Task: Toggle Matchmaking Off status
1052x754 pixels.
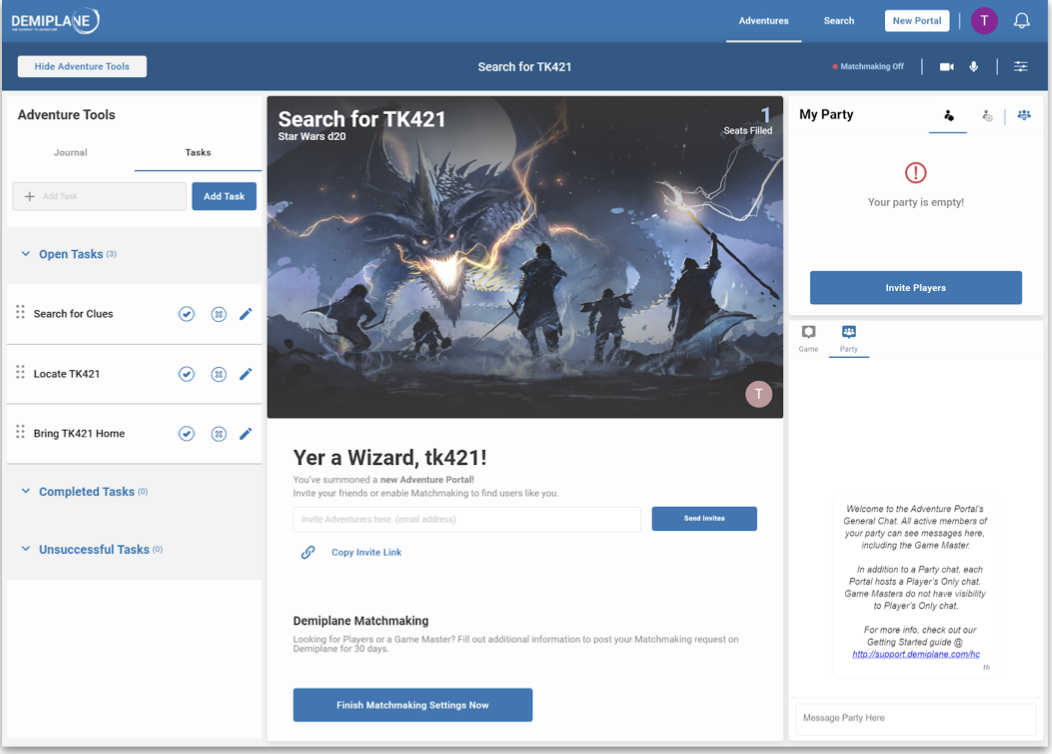Action: [x=868, y=66]
